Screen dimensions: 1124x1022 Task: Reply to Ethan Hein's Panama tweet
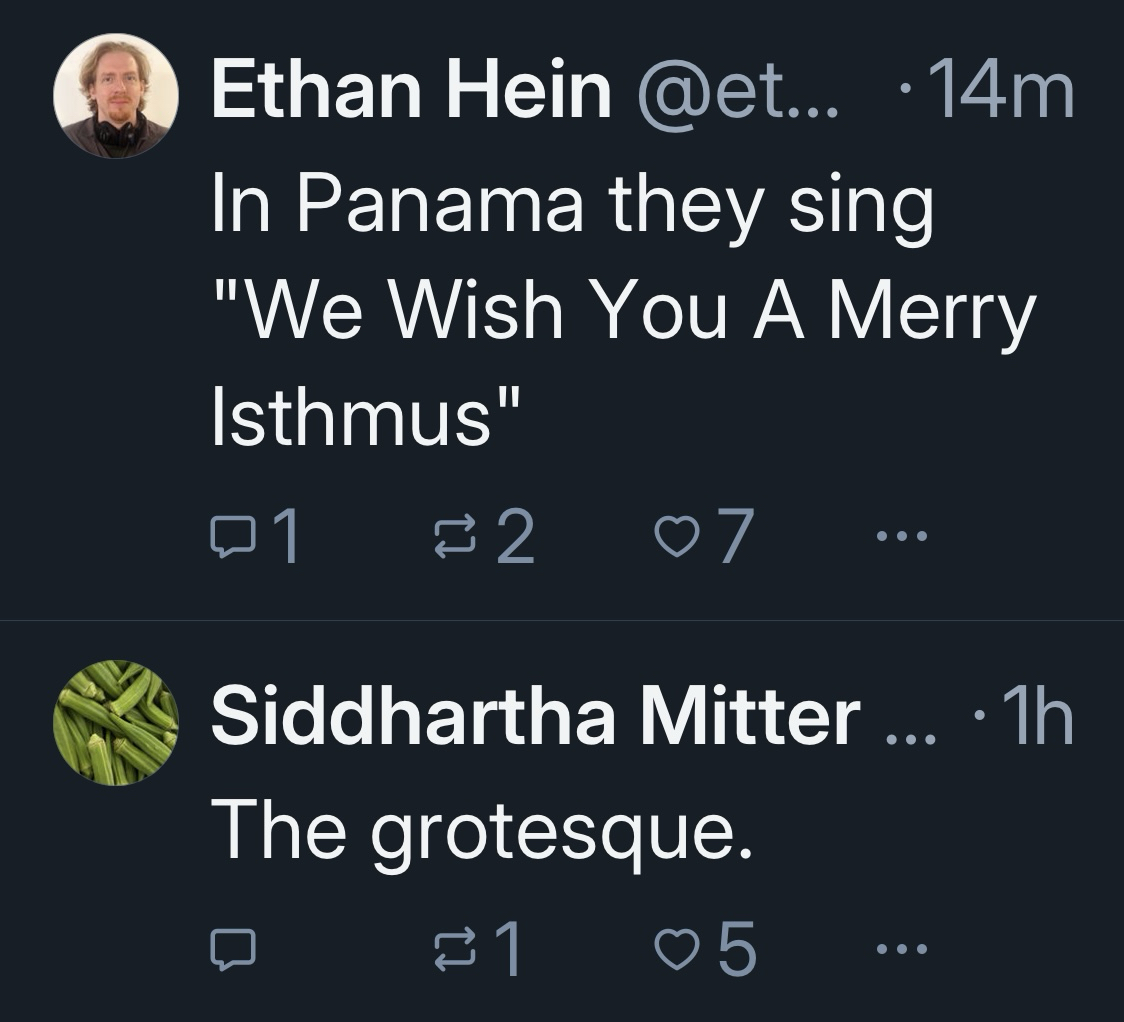point(231,537)
